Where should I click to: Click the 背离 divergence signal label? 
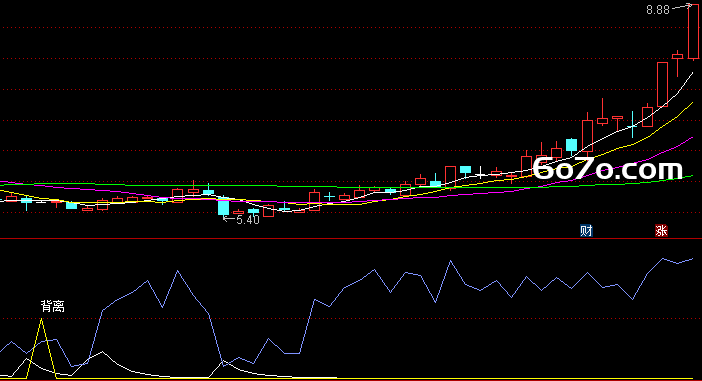(x=53, y=306)
